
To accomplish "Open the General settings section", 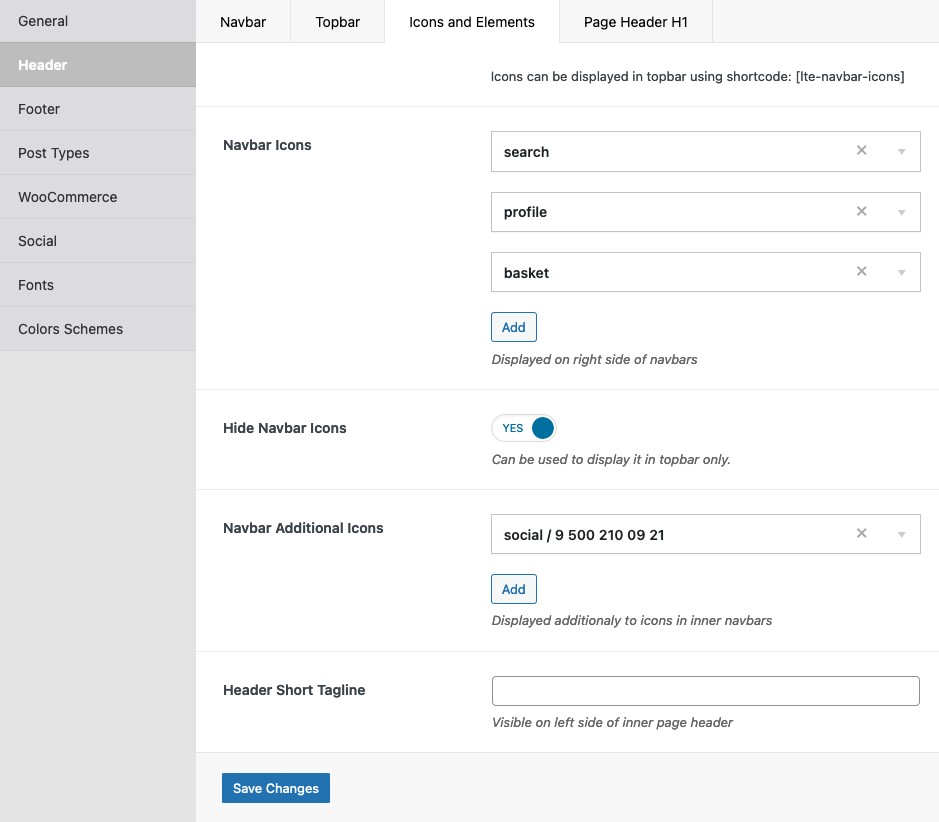I will [98, 21].
